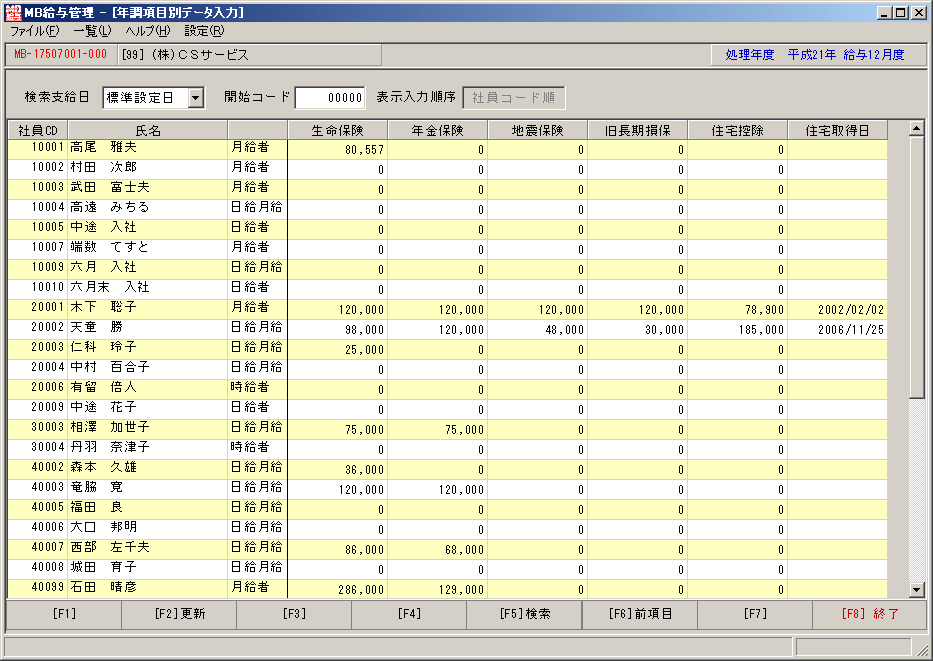Image resolution: width=933 pixels, height=661 pixels.
Task: Click the 住宅取得日 column header
Action: [x=837, y=130]
